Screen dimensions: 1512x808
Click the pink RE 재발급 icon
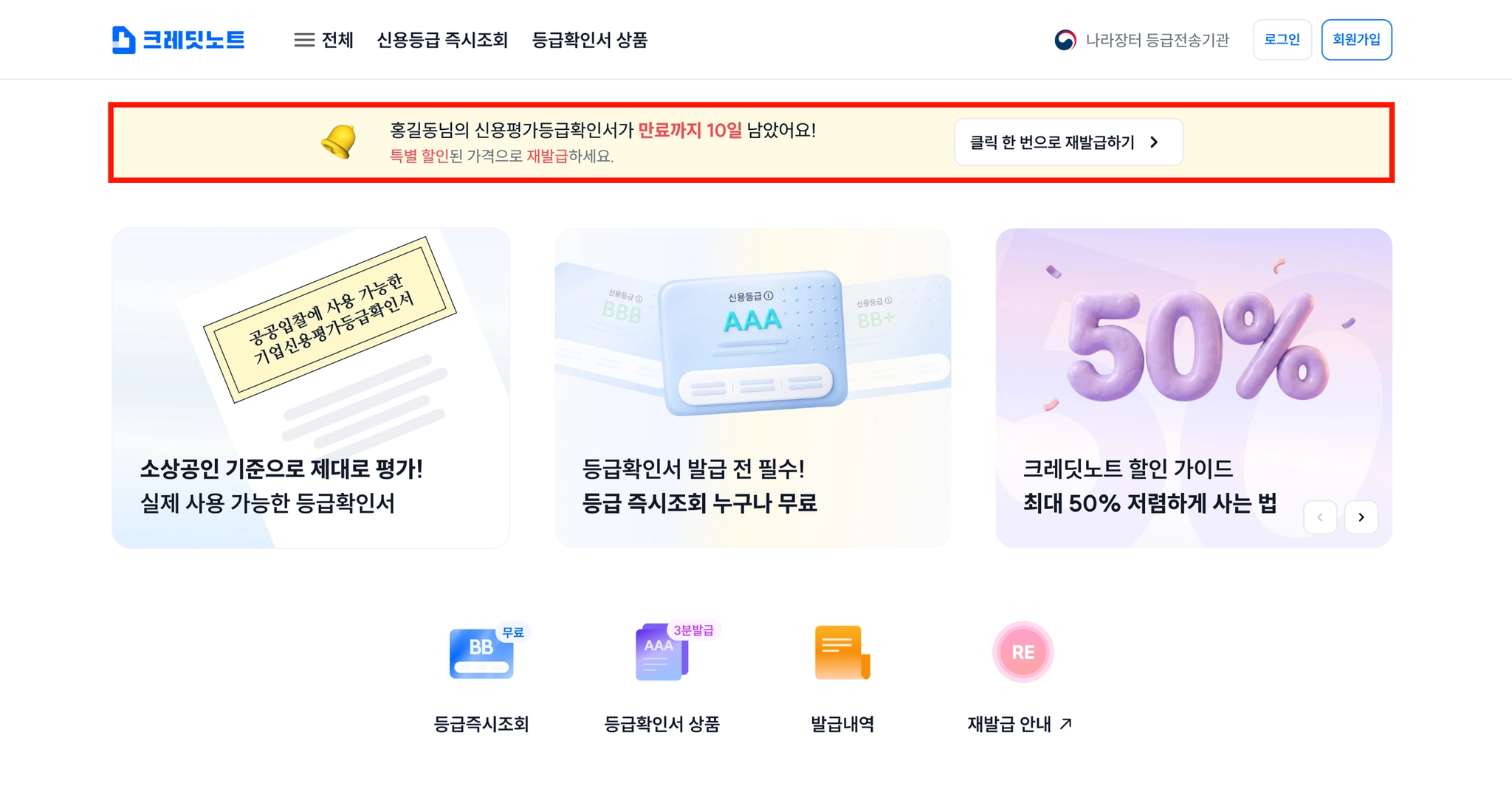[1023, 652]
